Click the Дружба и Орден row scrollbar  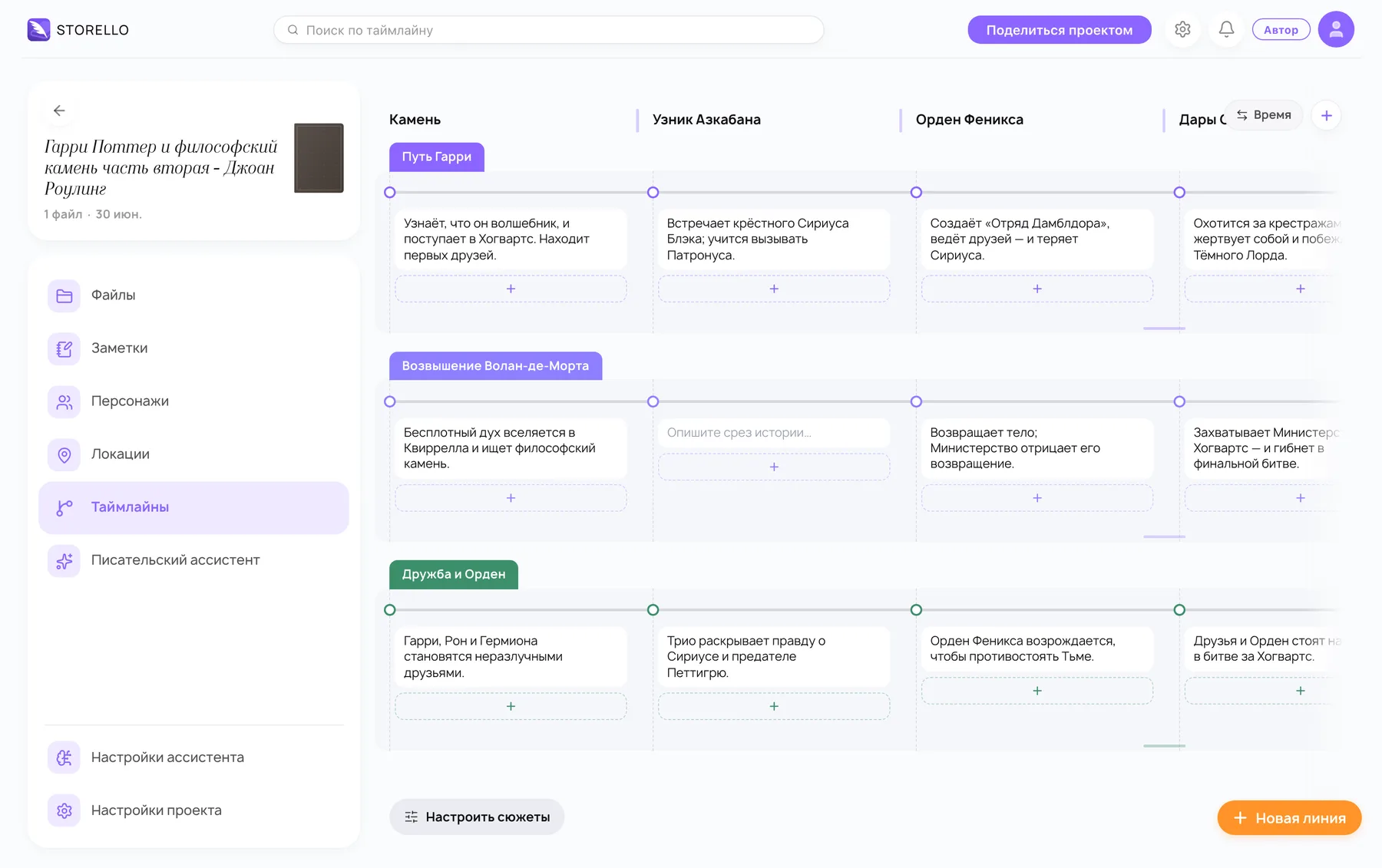[x=1164, y=745]
